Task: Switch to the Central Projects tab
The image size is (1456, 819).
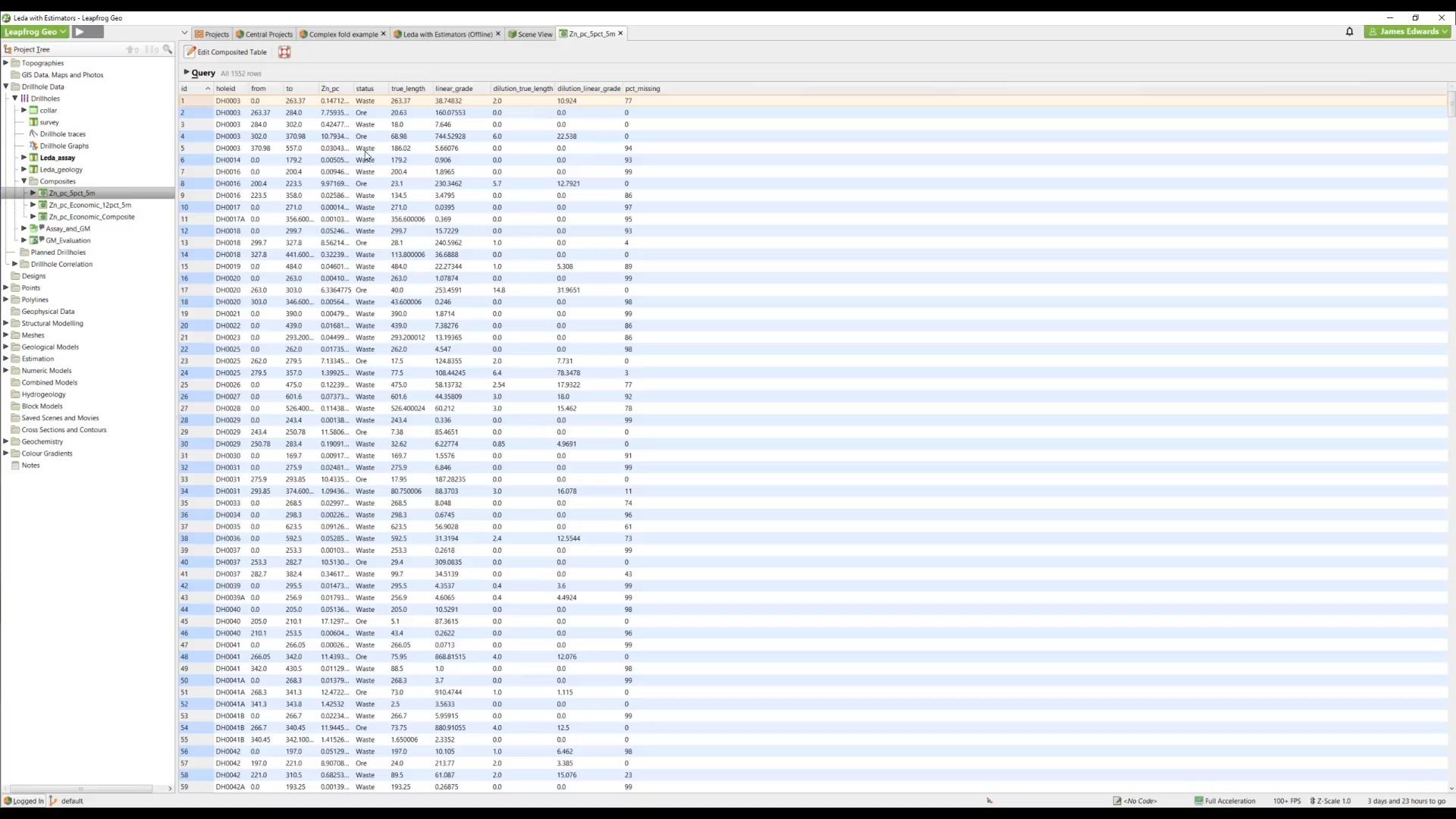Action: (264, 34)
